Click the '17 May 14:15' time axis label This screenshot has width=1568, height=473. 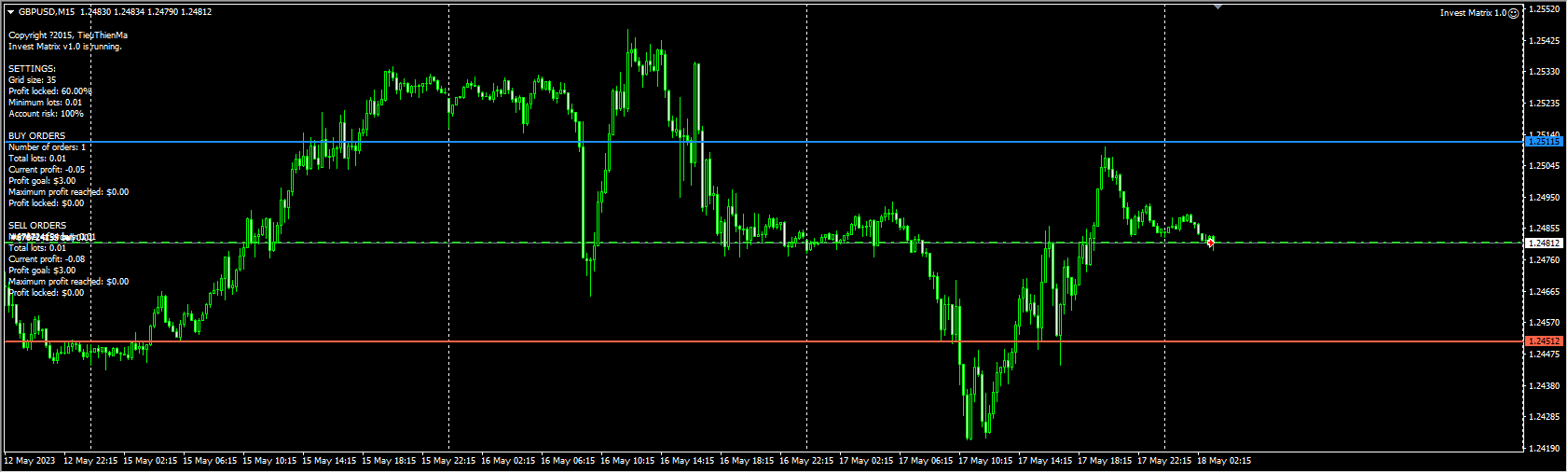[1046, 461]
